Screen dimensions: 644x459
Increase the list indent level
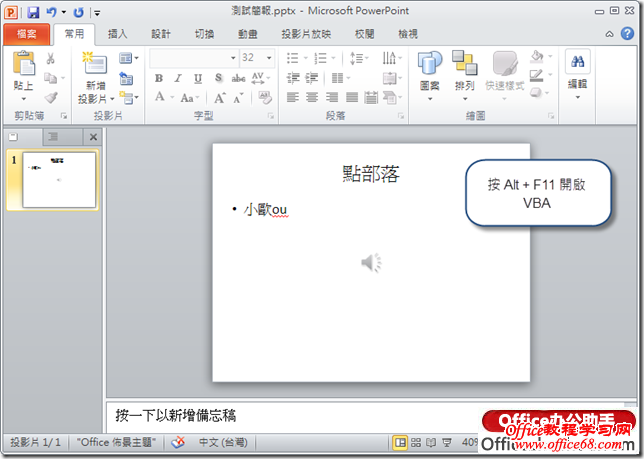(x=312, y=78)
